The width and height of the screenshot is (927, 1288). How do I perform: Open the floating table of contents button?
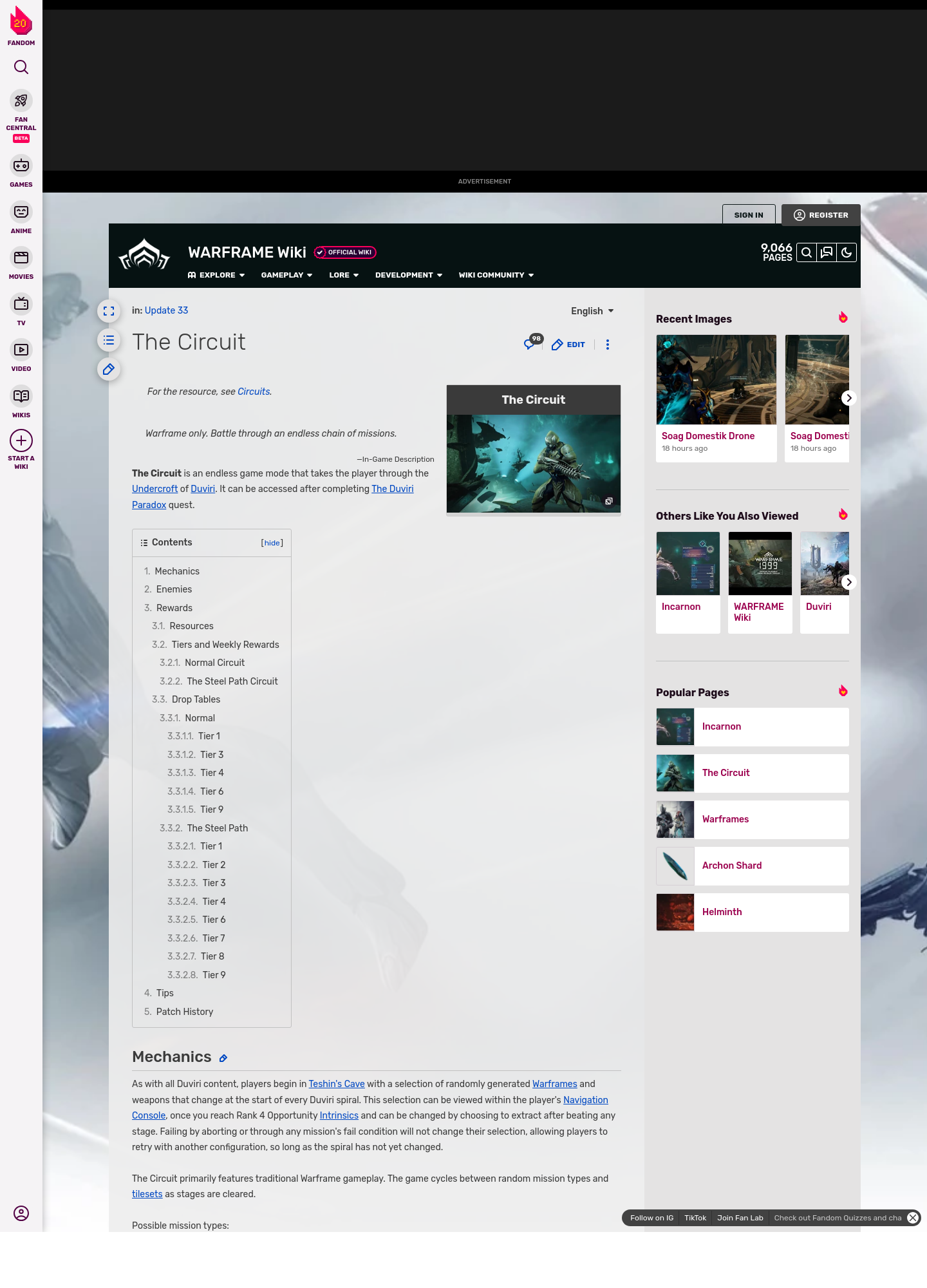pyautogui.click(x=109, y=340)
